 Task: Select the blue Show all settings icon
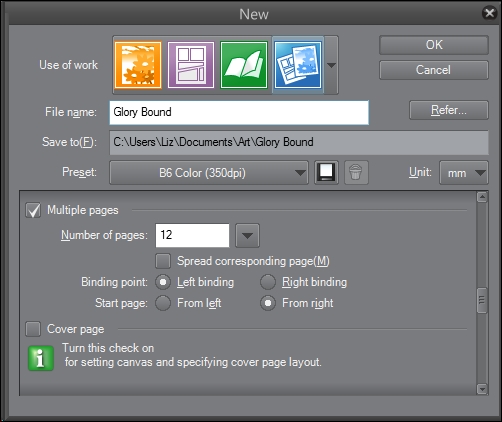pos(298,65)
